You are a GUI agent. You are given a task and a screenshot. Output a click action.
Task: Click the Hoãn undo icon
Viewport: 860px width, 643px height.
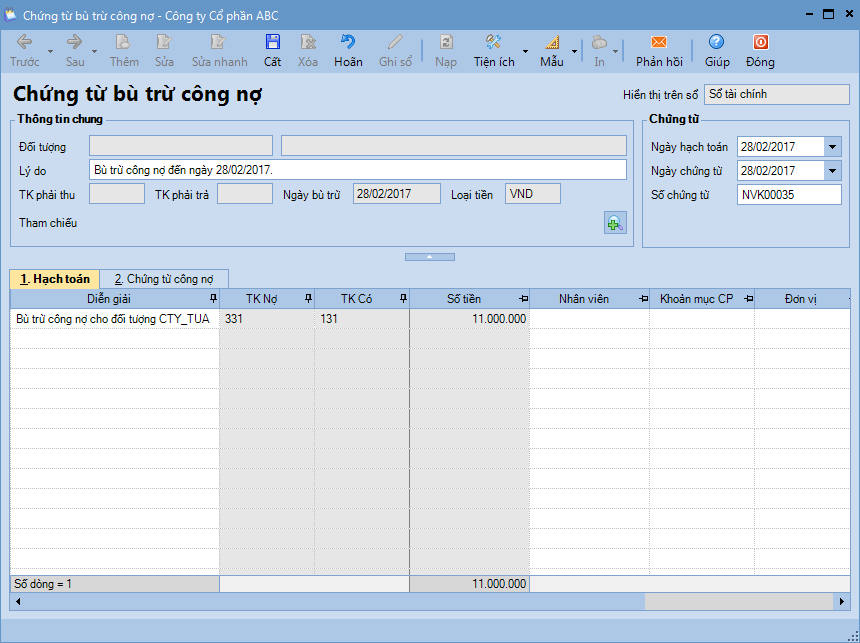tap(348, 43)
